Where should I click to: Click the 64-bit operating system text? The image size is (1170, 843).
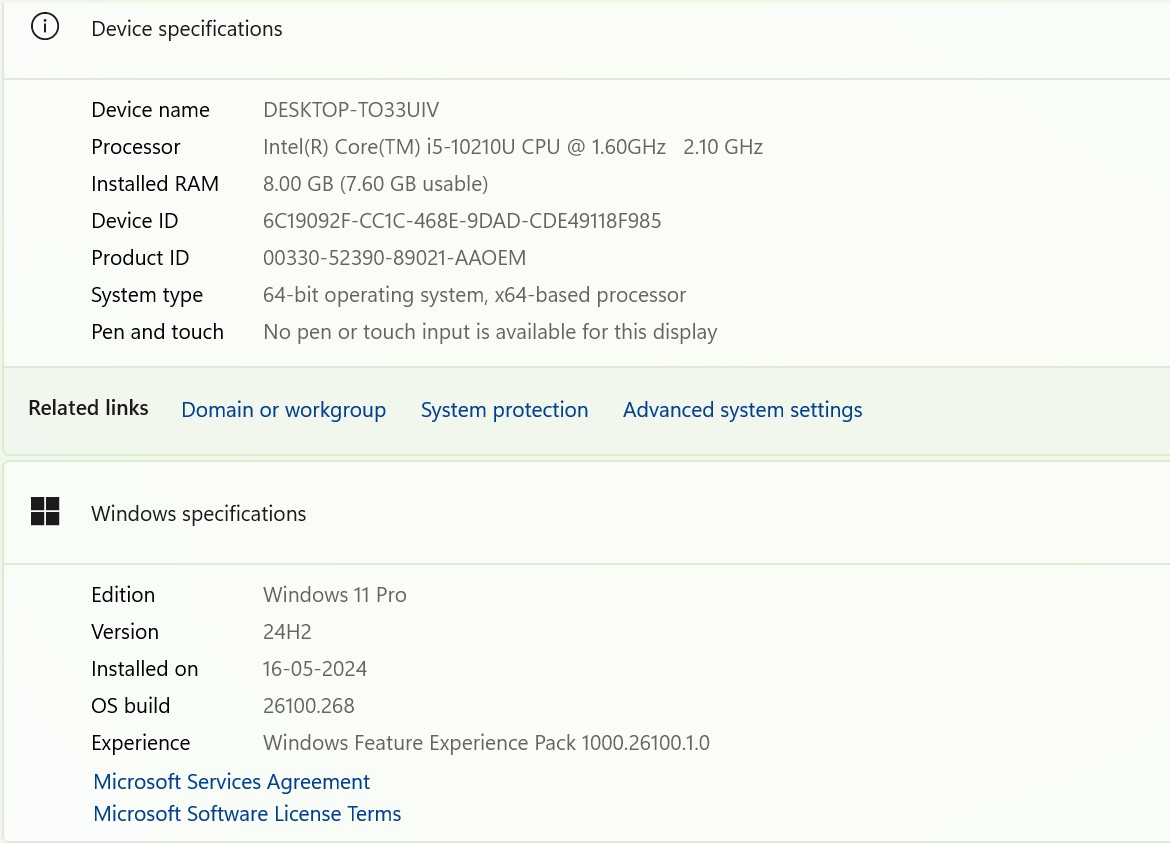click(474, 295)
